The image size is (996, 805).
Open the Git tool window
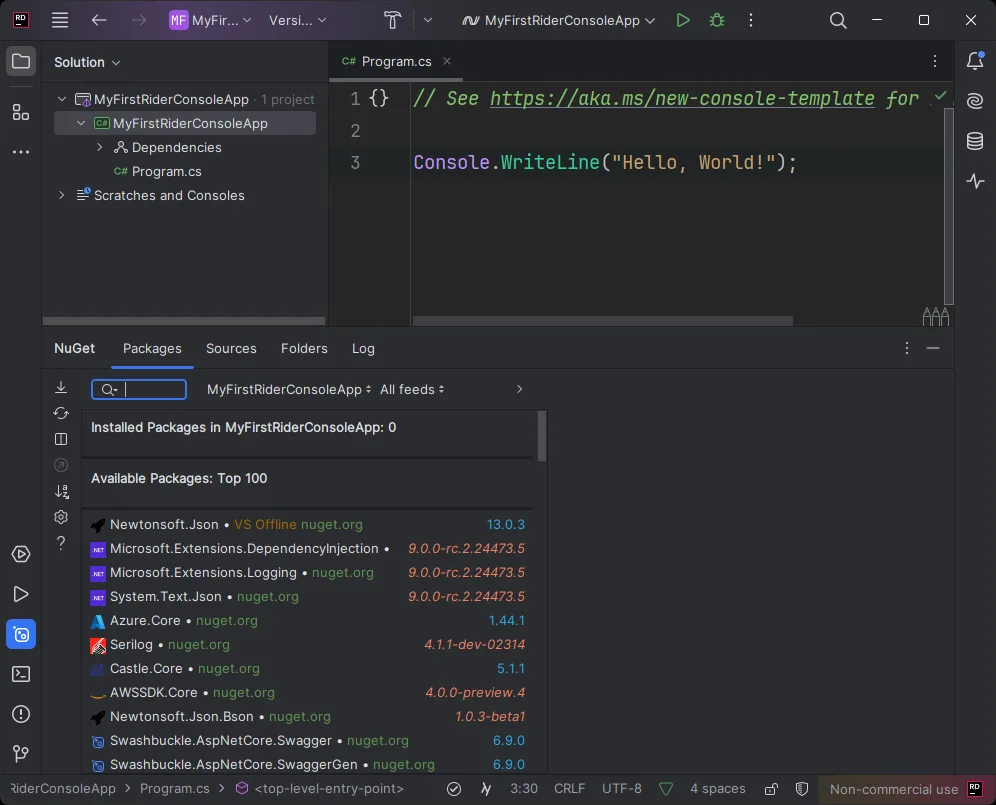tap(21, 754)
